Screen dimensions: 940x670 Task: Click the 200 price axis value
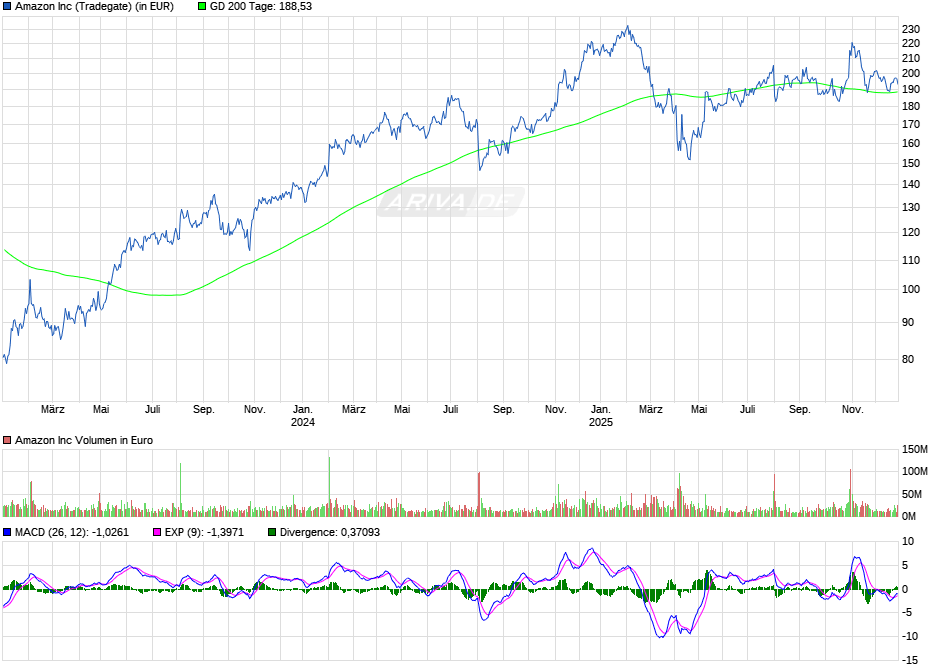click(911, 74)
